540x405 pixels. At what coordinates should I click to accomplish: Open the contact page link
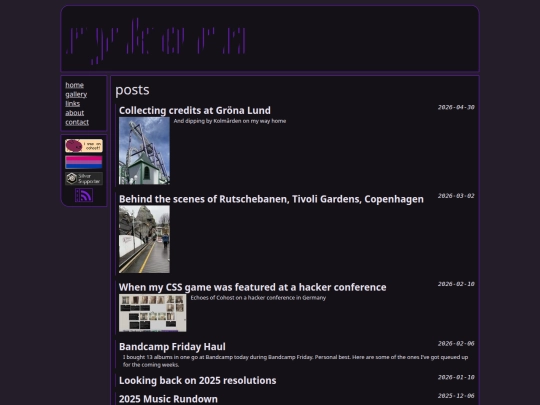pos(77,122)
